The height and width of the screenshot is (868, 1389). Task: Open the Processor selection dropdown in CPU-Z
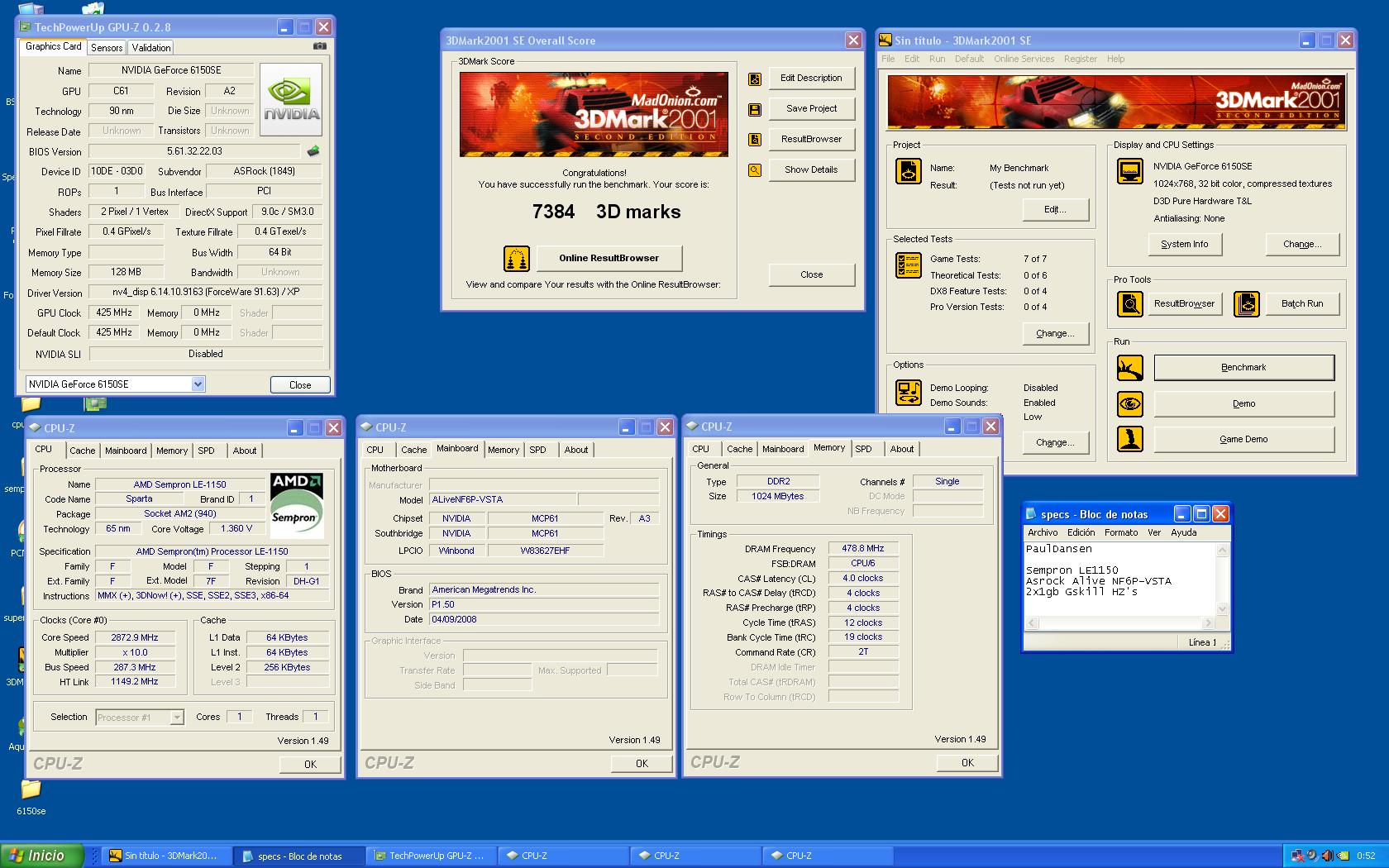pos(176,718)
